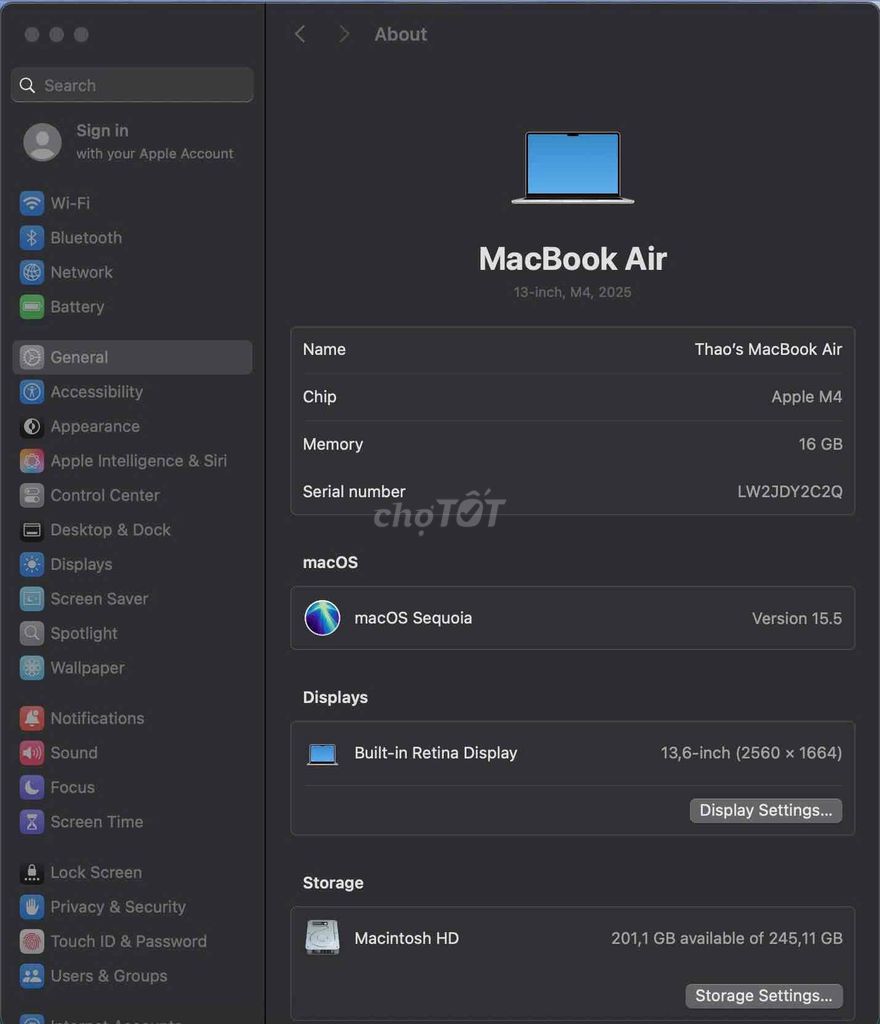Go back using the left chevron arrow
880x1024 pixels.
pyautogui.click(x=300, y=33)
